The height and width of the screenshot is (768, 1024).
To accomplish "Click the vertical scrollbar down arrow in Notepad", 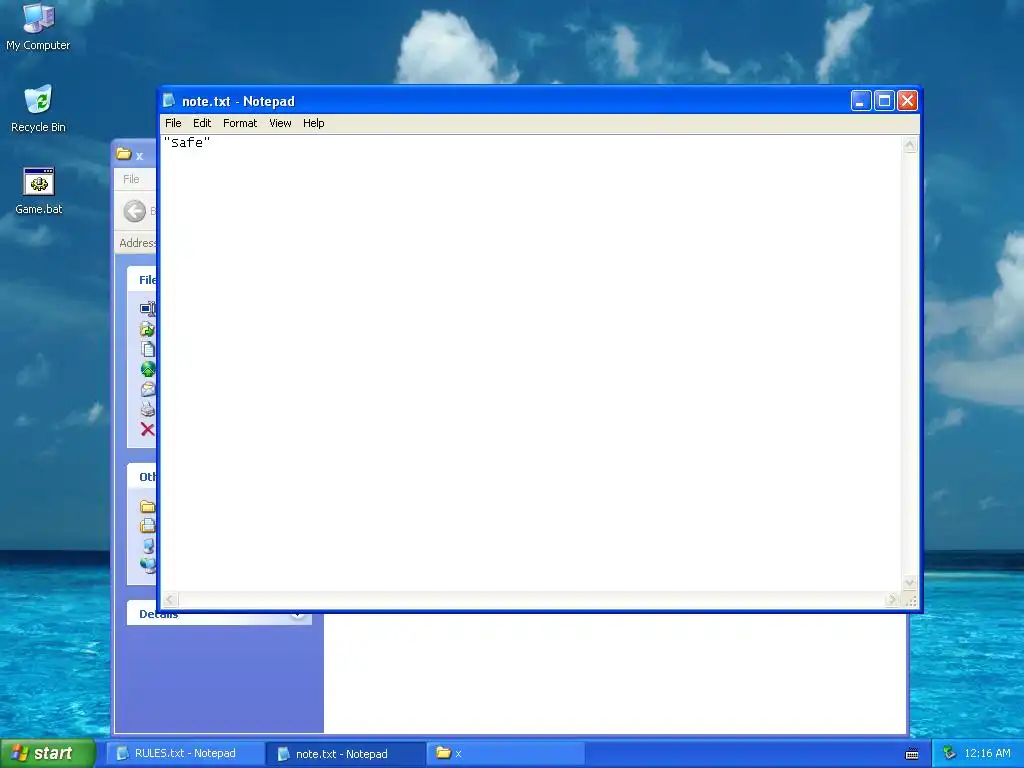I will click(910, 583).
